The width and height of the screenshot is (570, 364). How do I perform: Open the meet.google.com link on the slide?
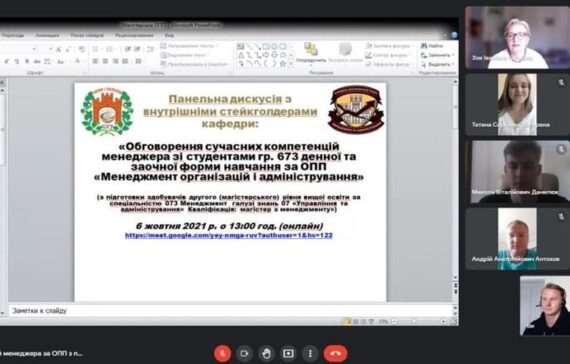[x=229, y=235]
